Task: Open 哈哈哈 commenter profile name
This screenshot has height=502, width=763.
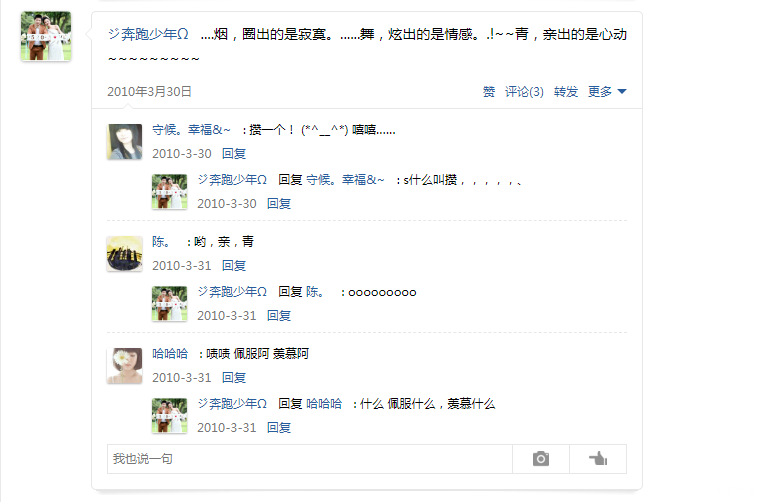Action: tap(170, 354)
